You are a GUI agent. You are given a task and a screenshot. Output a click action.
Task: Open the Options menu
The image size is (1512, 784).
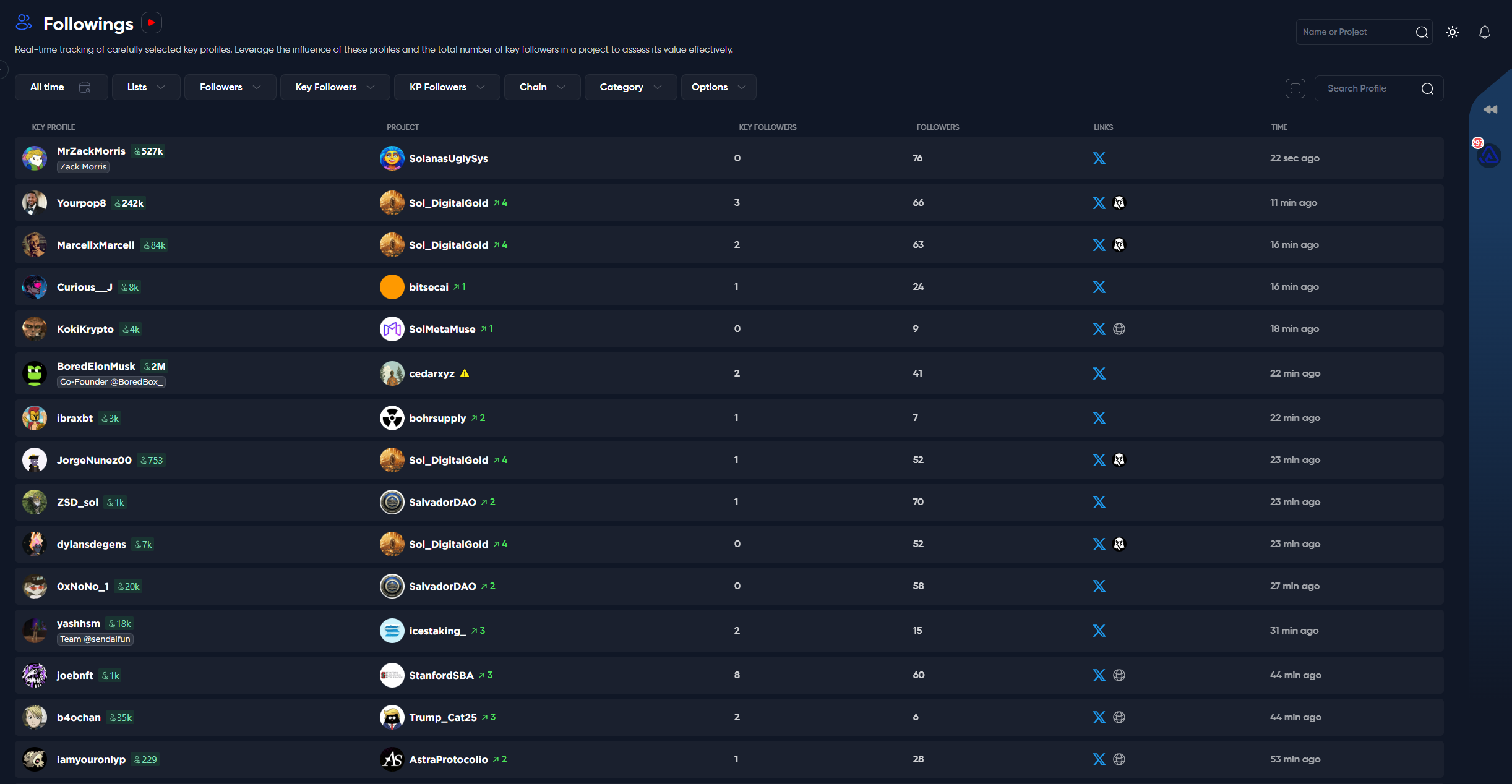click(x=718, y=87)
